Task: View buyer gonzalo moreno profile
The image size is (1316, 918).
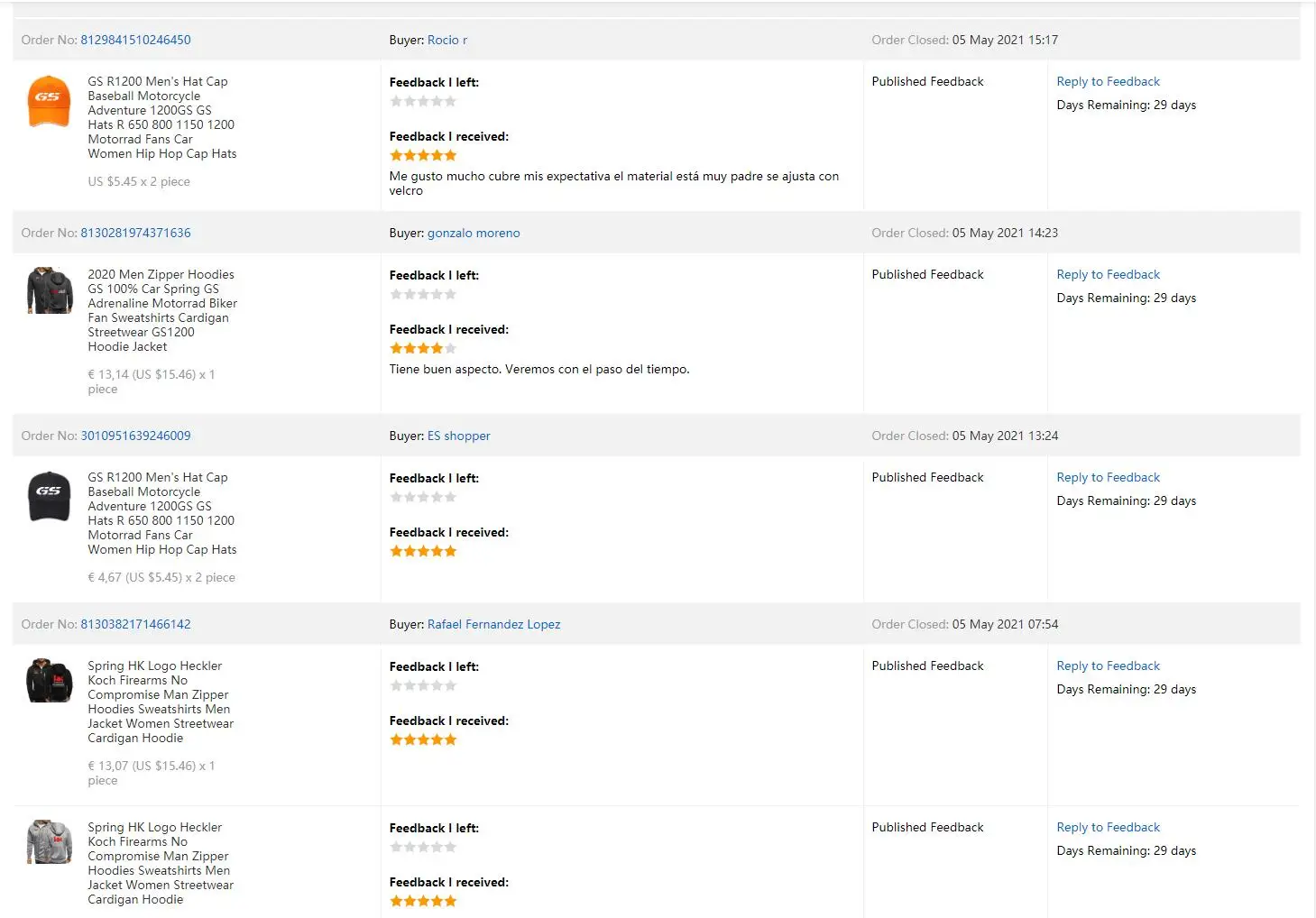Action: (473, 233)
